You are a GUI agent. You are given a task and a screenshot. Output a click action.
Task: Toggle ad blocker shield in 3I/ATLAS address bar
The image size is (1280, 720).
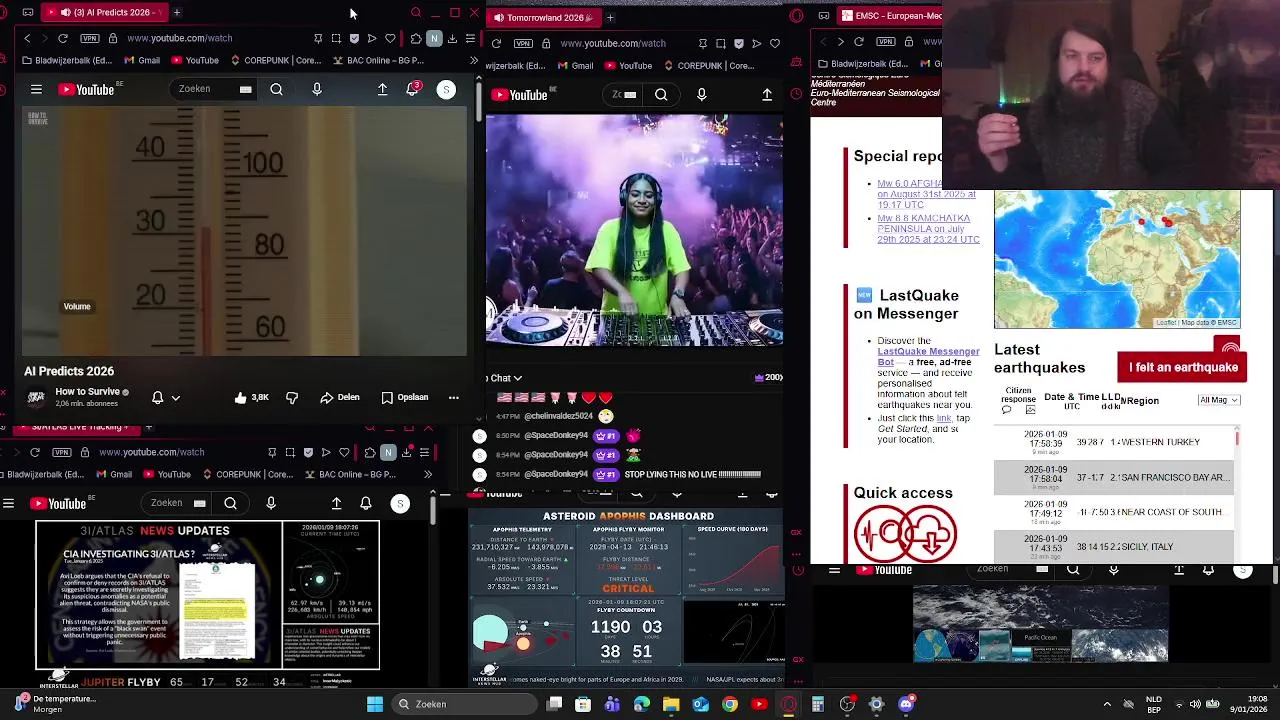tap(308, 452)
